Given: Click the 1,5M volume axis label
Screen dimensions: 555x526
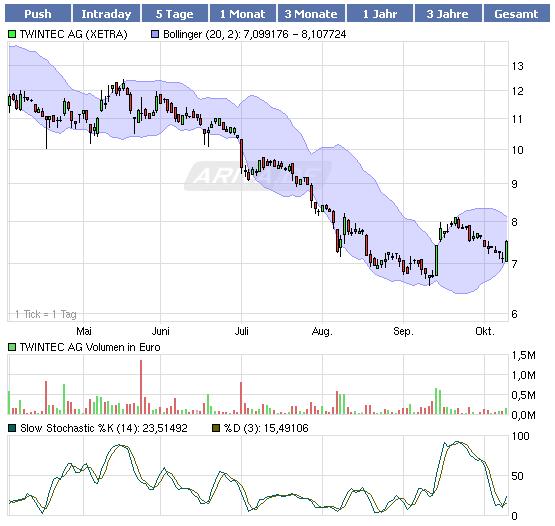Looking at the screenshot, I should (523, 355).
